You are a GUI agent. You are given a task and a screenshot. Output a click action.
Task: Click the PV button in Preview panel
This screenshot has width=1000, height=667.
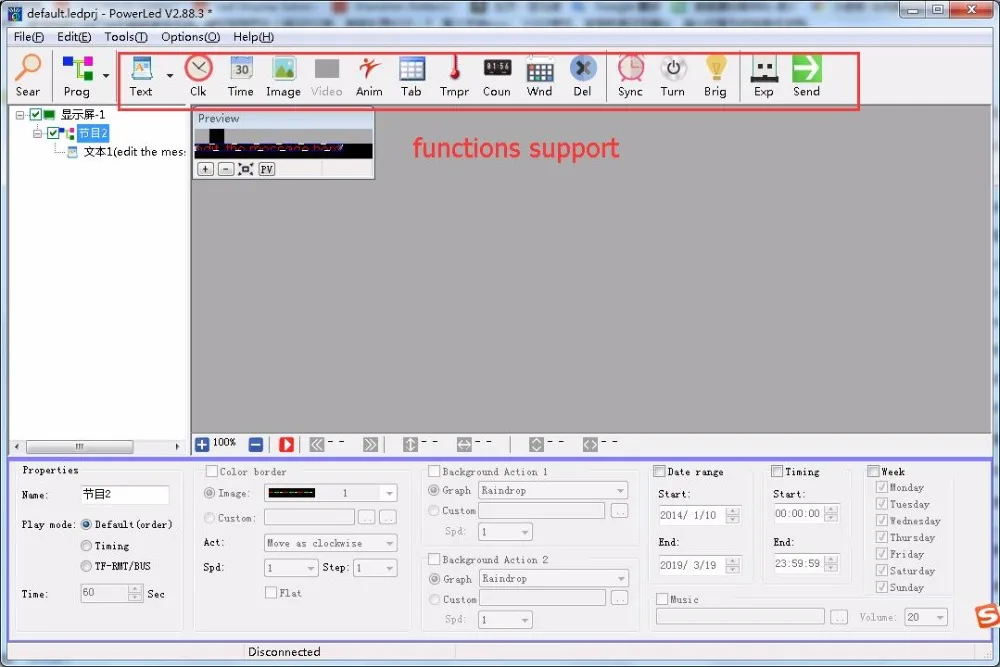267,169
